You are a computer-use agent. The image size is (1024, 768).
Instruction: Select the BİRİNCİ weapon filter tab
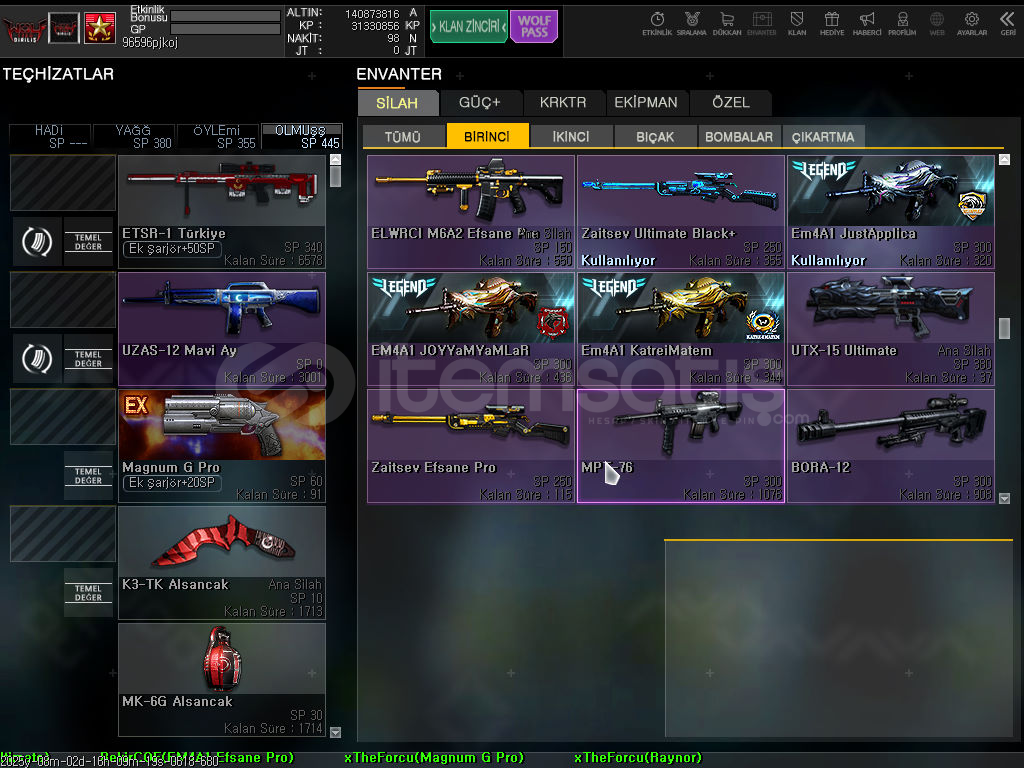487,136
